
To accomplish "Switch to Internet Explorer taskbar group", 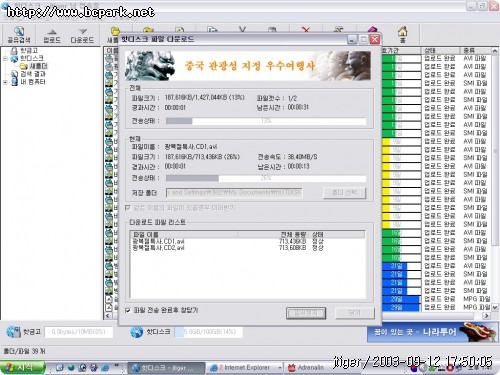I will (244, 368).
